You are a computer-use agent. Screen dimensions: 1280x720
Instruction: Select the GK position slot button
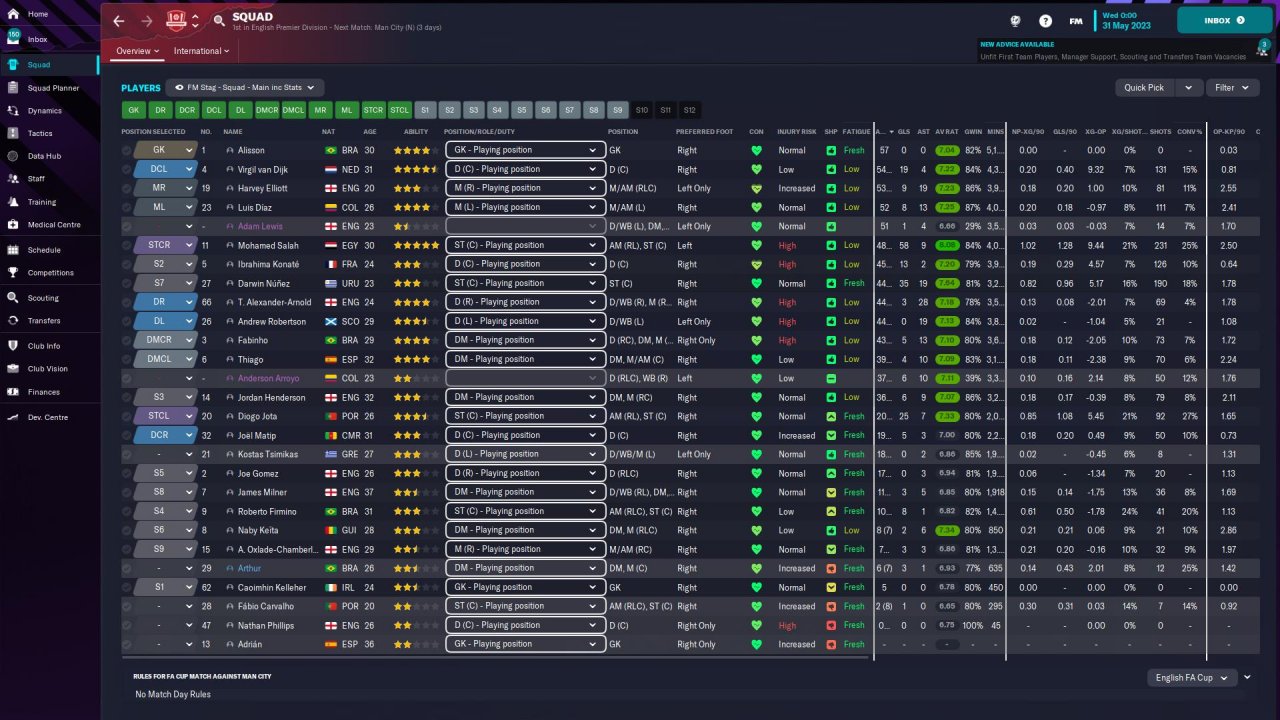(133, 110)
